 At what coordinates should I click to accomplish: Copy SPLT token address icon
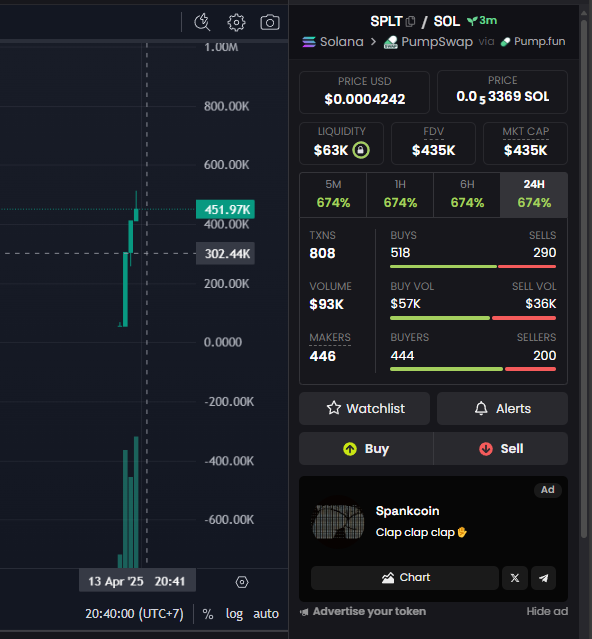click(x=411, y=21)
